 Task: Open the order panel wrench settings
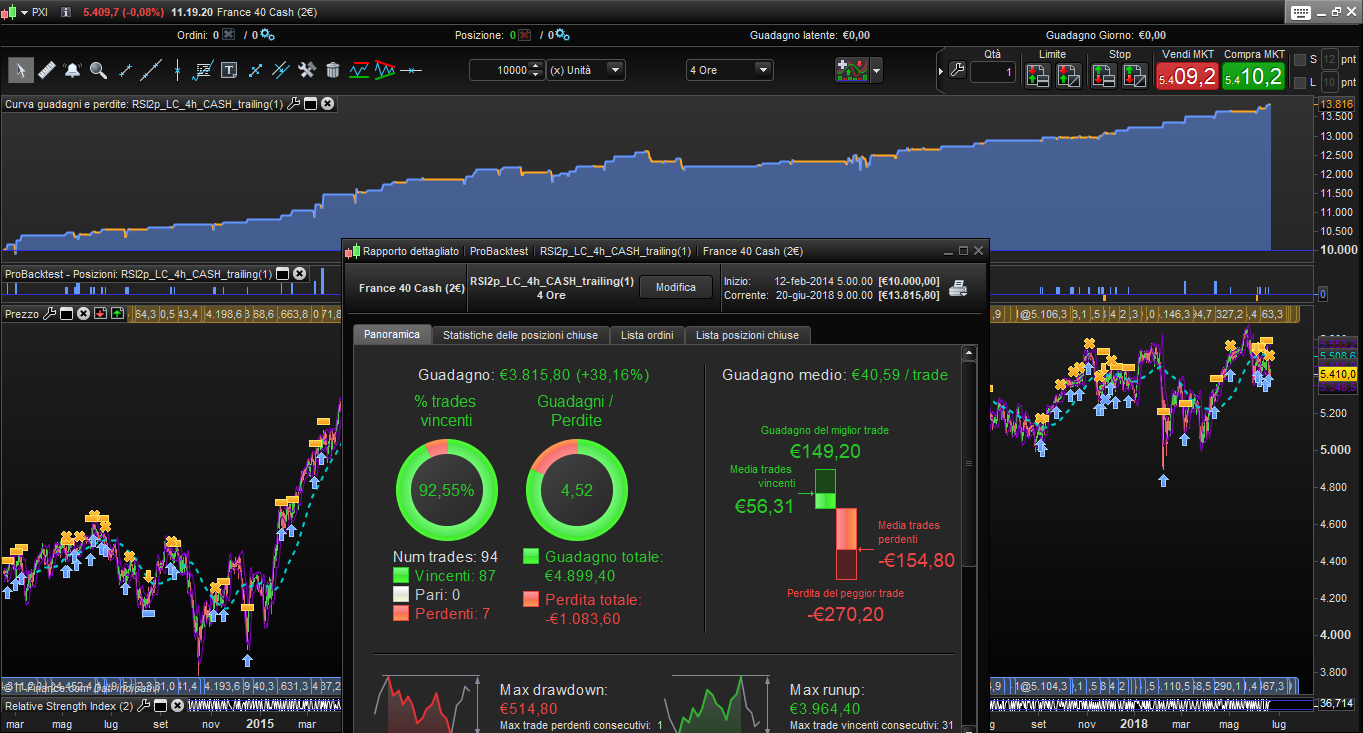[x=957, y=71]
